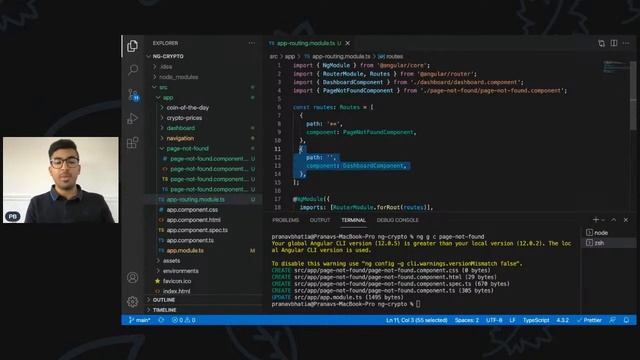Change the LF end-of-line sequence
This screenshot has width=640, height=360.
pyautogui.click(x=512, y=320)
